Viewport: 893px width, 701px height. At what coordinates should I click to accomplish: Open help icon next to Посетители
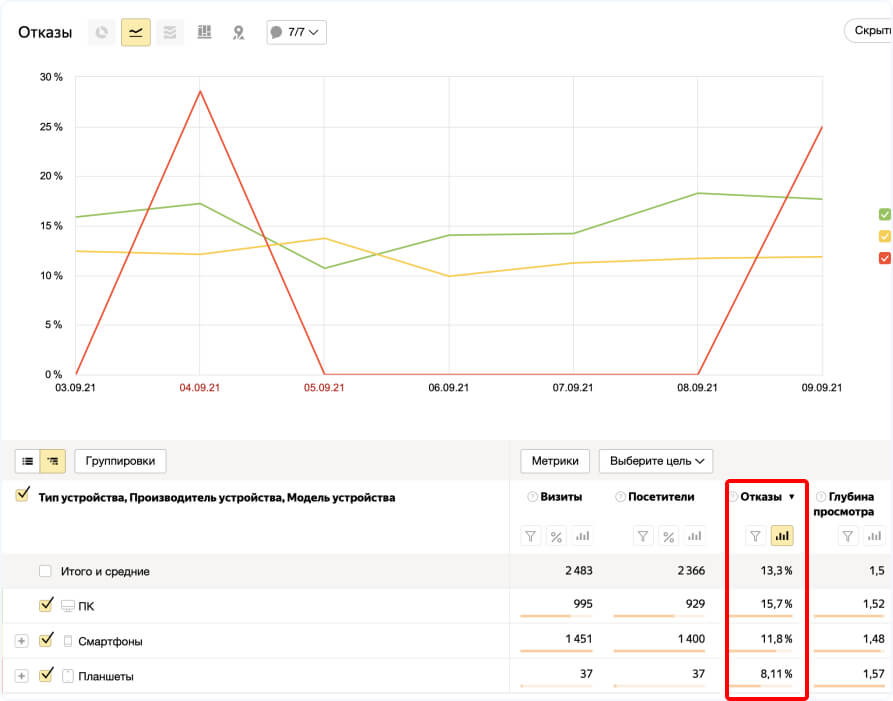click(x=620, y=497)
